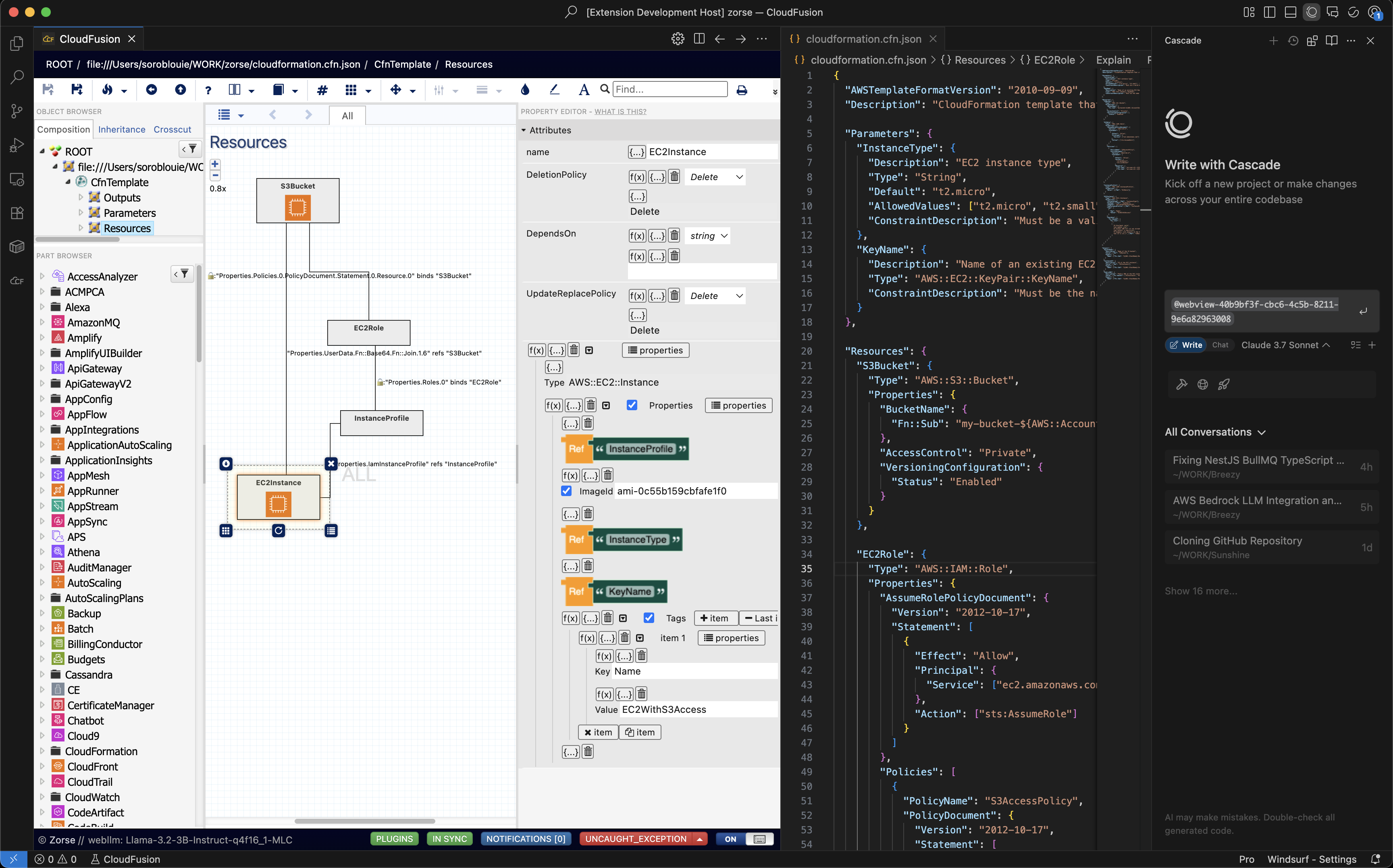This screenshot has height=868, width=1393.
Task: Click the font letter A toolbar icon
Action: [x=584, y=89]
